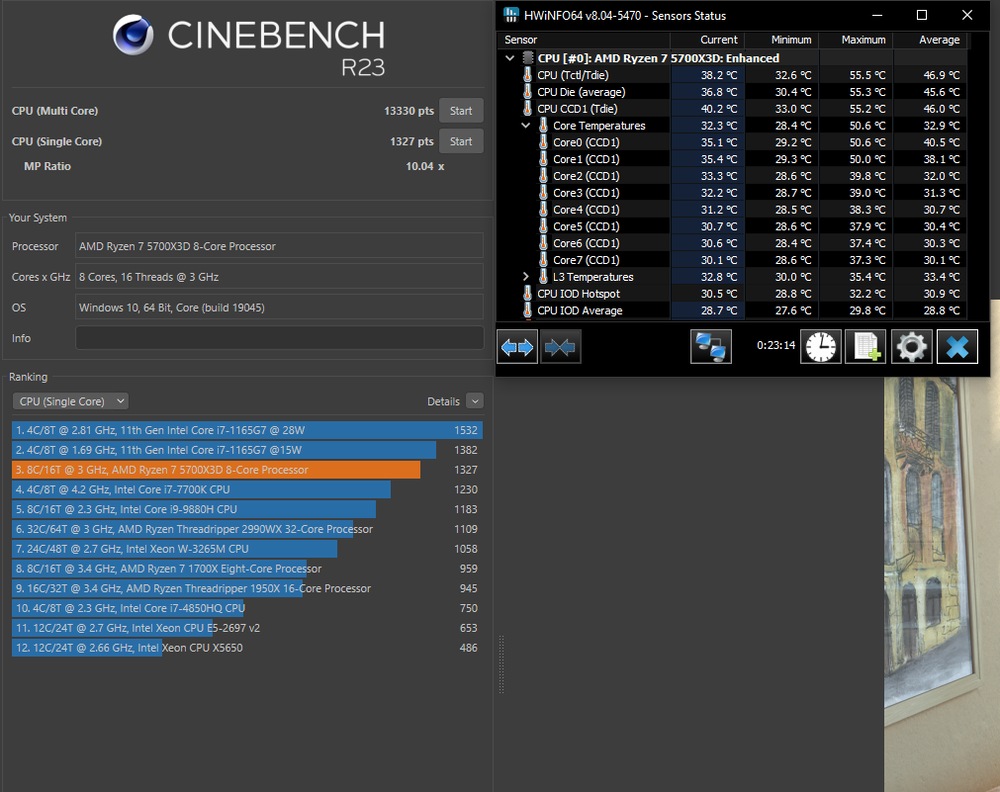Shrink columns using the collapse arrows icon
Screen dimensions: 1000x792
560,346
